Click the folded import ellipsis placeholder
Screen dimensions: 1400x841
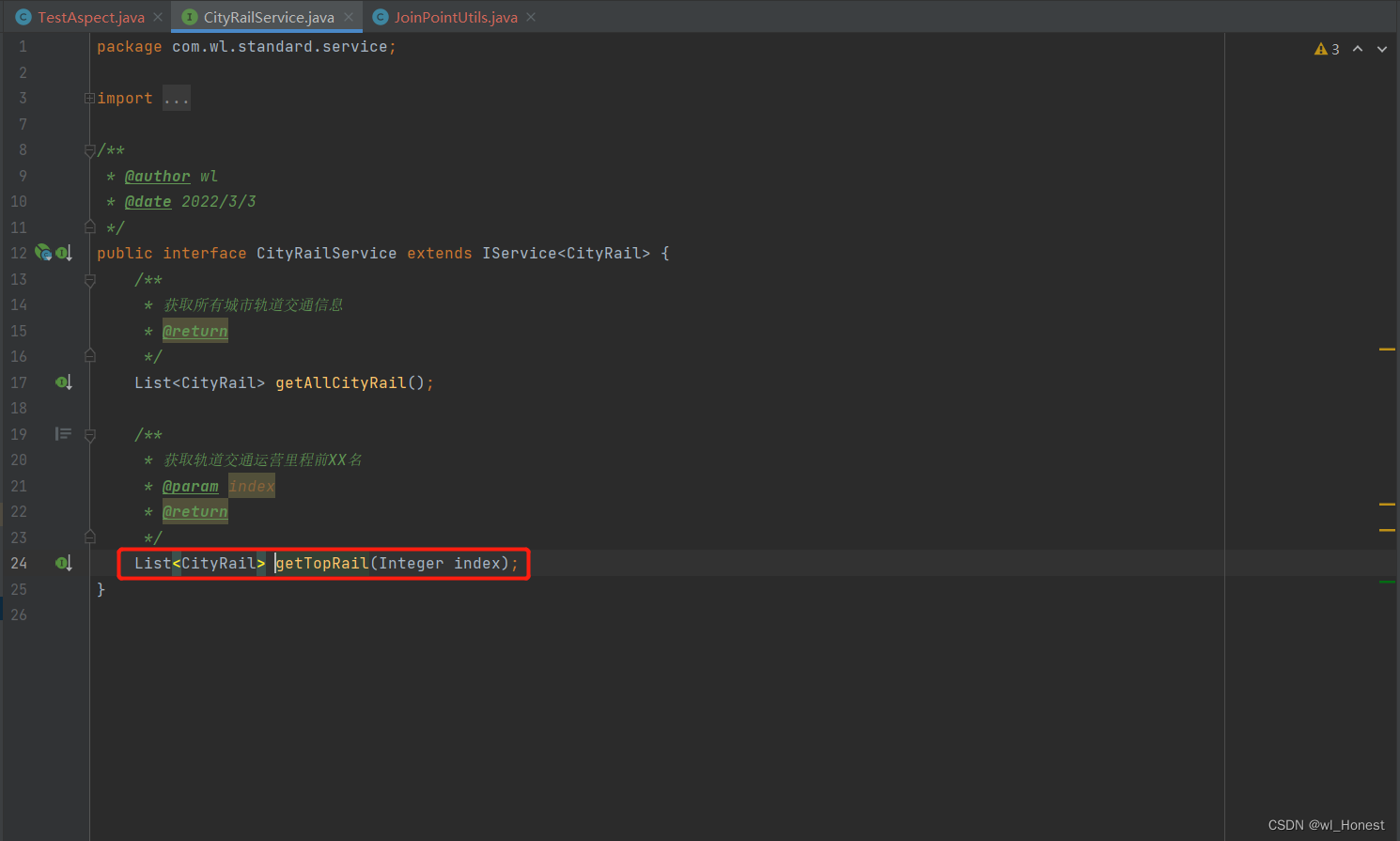(177, 98)
